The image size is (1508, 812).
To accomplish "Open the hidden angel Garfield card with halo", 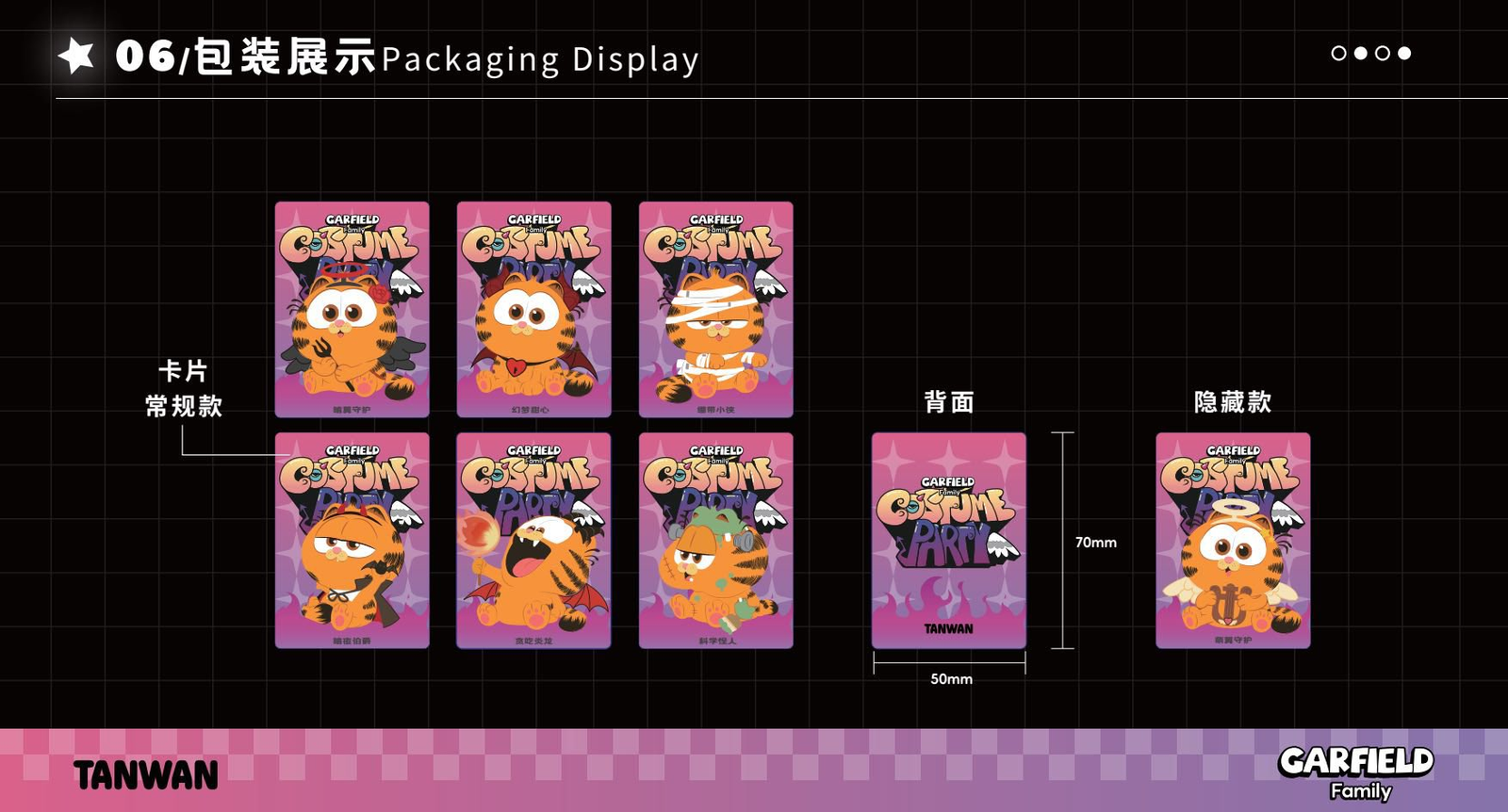I will tap(1233, 541).
